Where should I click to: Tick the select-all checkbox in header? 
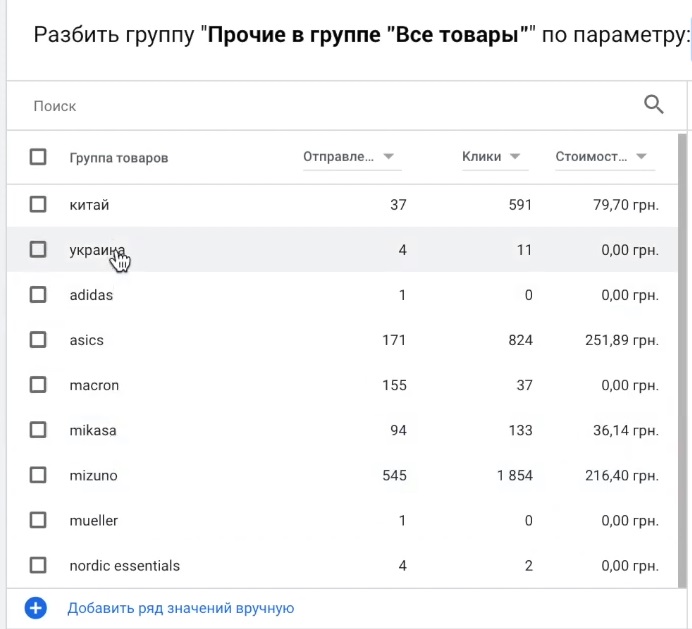(38, 157)
